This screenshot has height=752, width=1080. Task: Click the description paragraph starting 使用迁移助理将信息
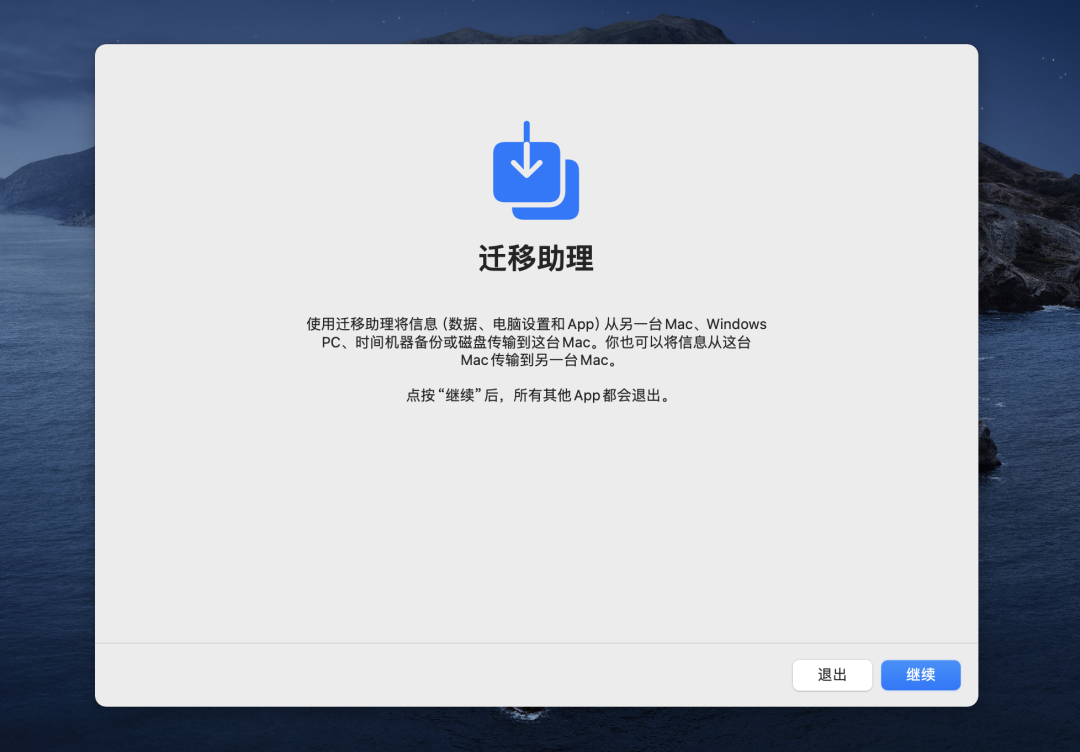536,342
